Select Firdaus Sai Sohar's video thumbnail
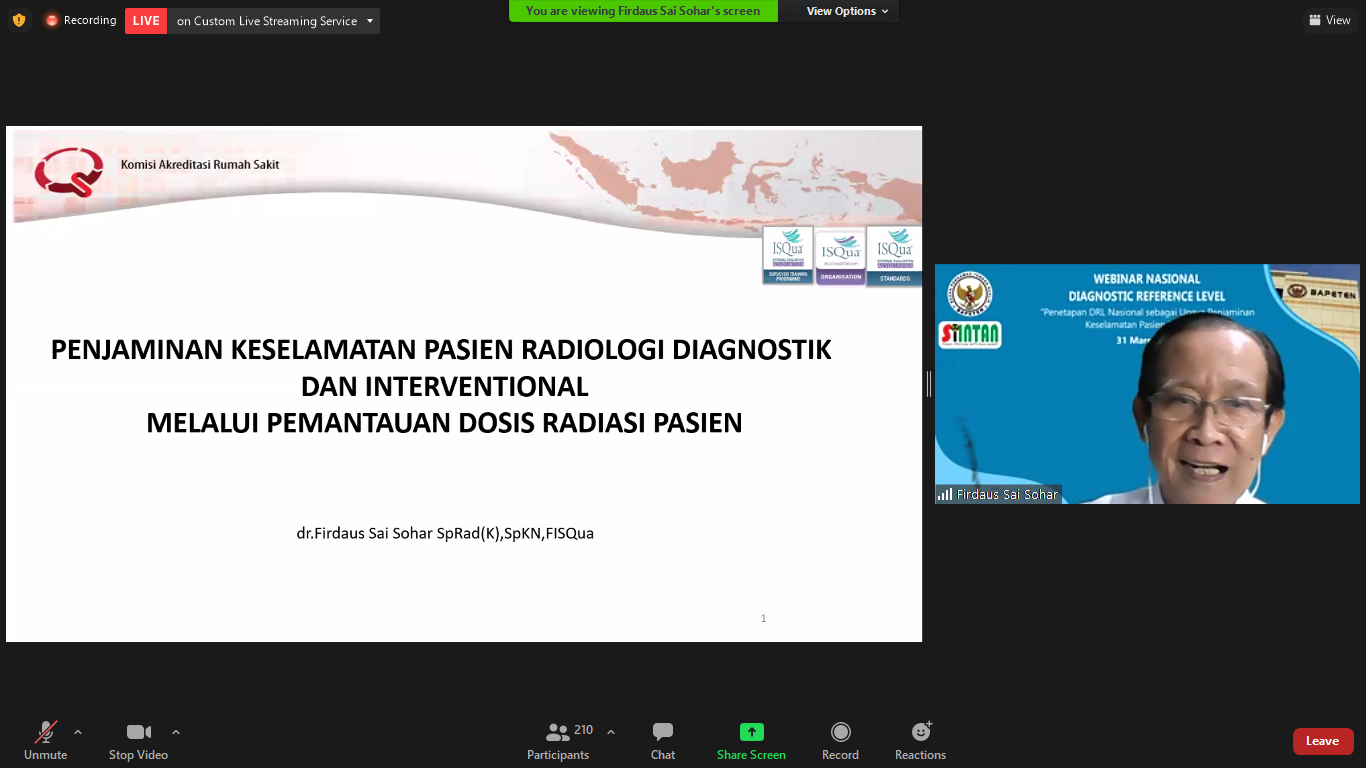 [1147, 384]
